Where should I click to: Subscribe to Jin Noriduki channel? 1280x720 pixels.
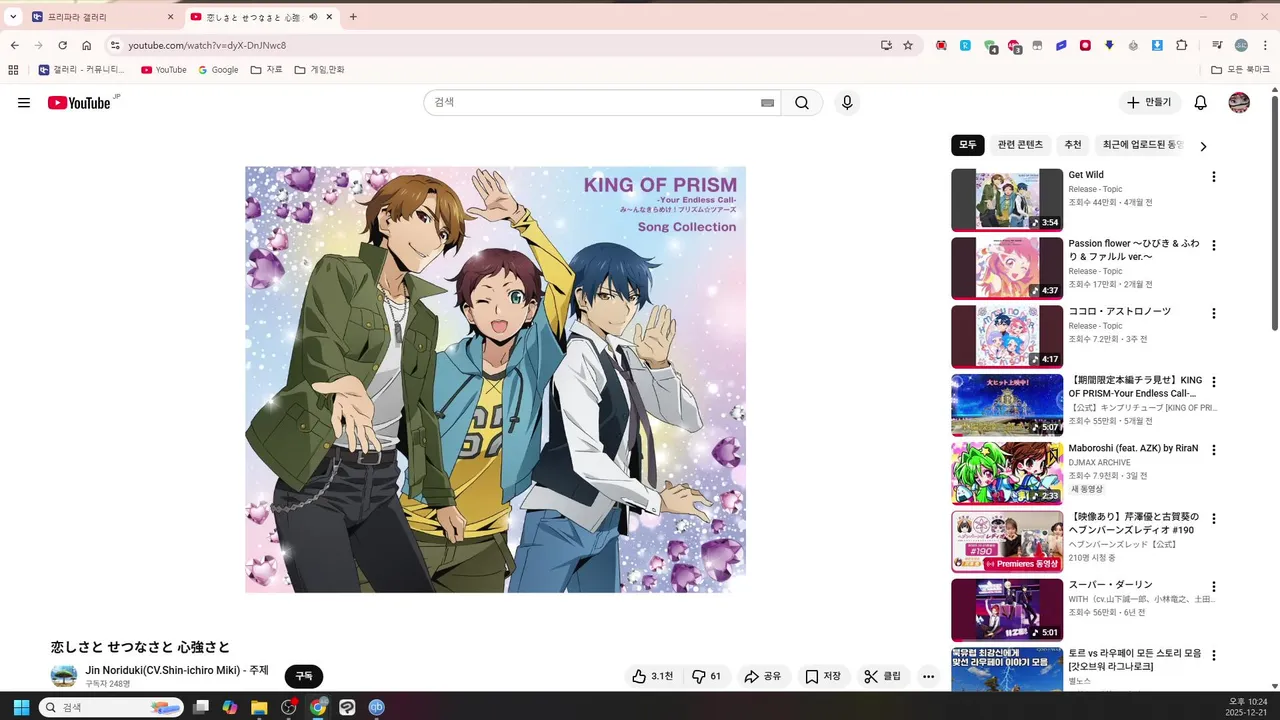tap(304, 676)
